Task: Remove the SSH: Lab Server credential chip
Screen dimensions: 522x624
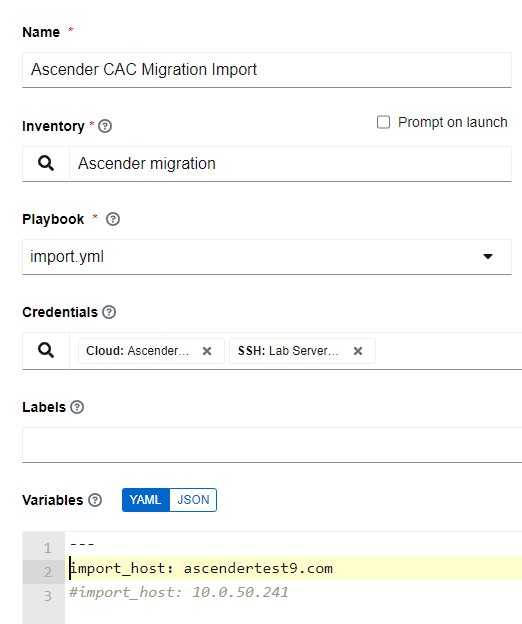Action: point(358,351)
